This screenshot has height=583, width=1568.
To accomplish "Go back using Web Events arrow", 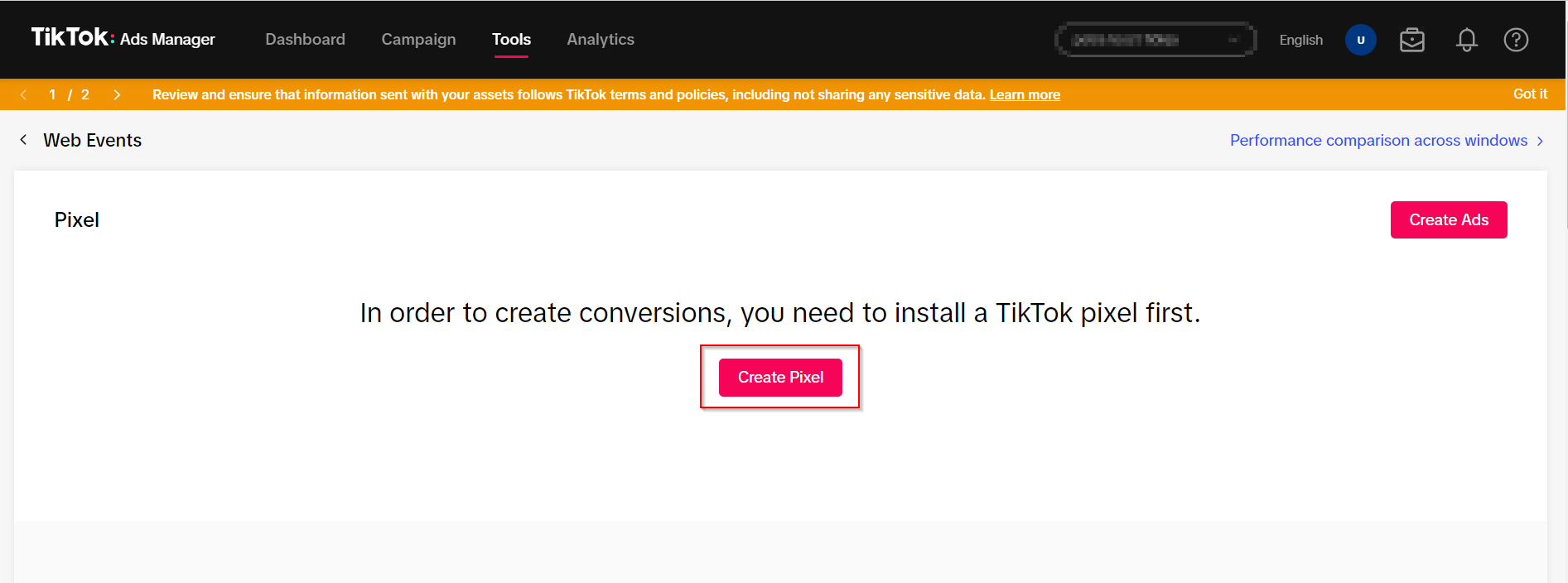I will pyautogui.click(x=23, y=140).
